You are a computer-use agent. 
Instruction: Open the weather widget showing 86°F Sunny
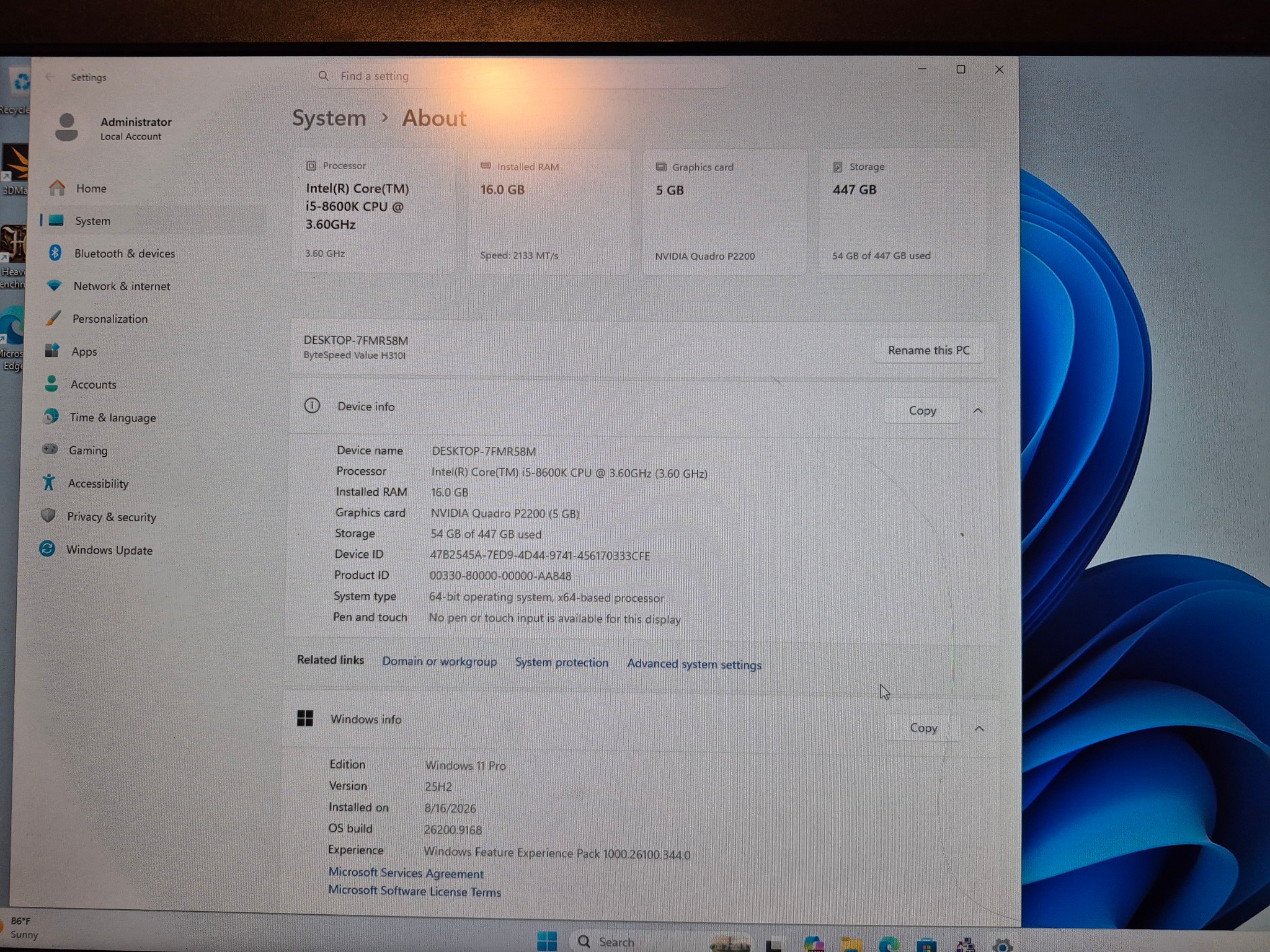pos(20,928)
